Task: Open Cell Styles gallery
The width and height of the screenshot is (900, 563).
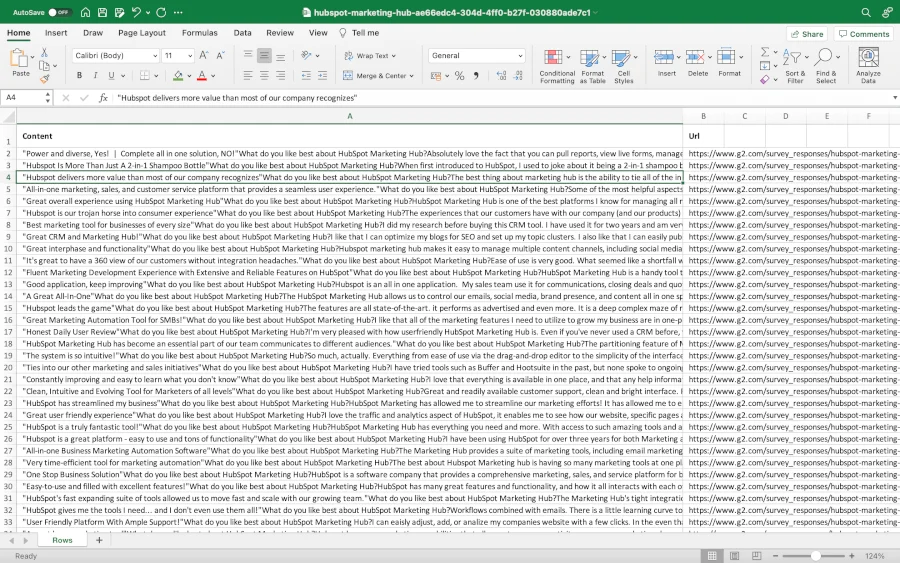Action: (x=624, y=67)
